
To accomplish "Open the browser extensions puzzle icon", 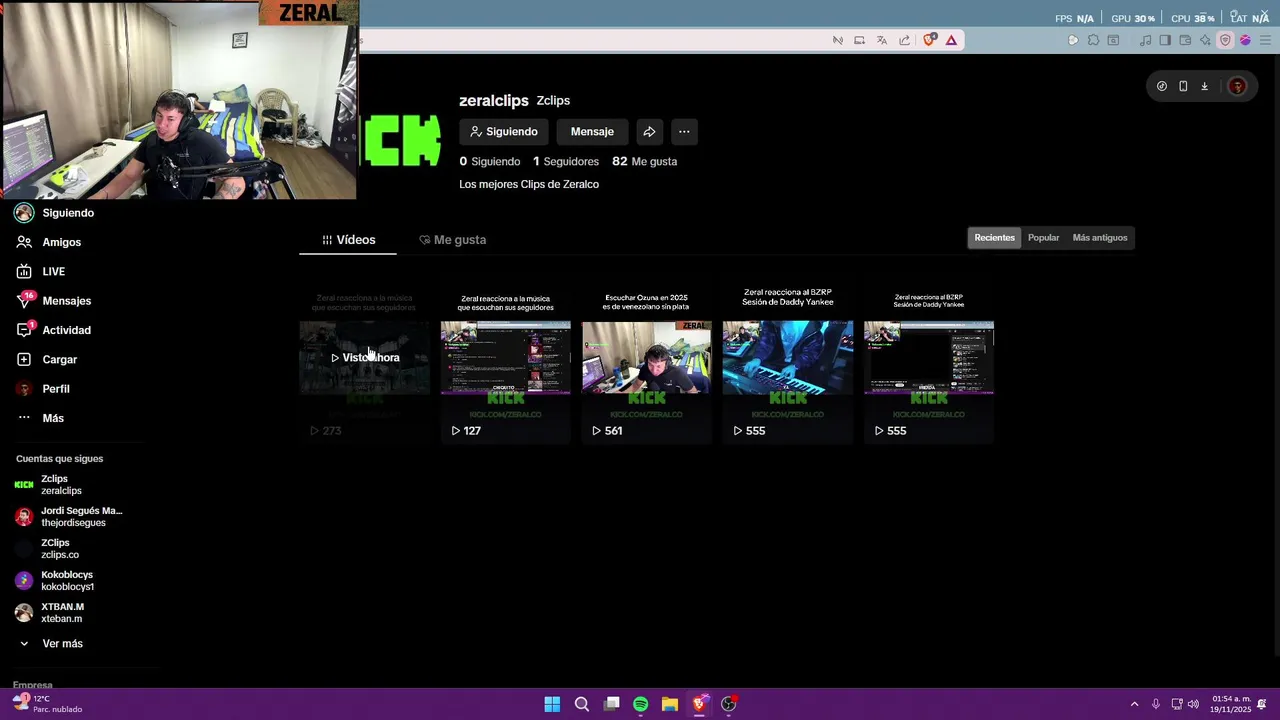I will 1093,40.
